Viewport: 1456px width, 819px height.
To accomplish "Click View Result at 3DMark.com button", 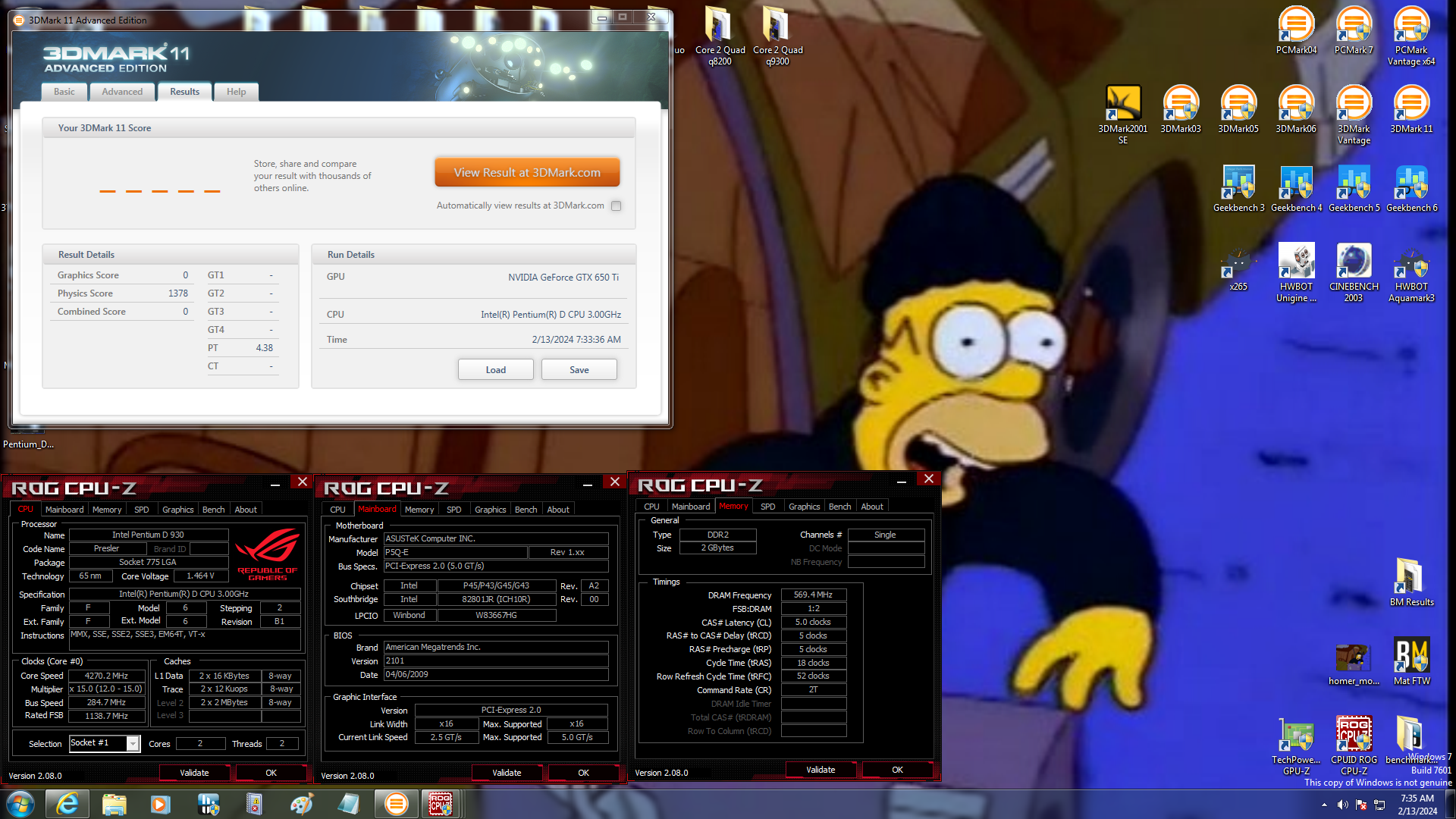I will [x=527, y=172].
